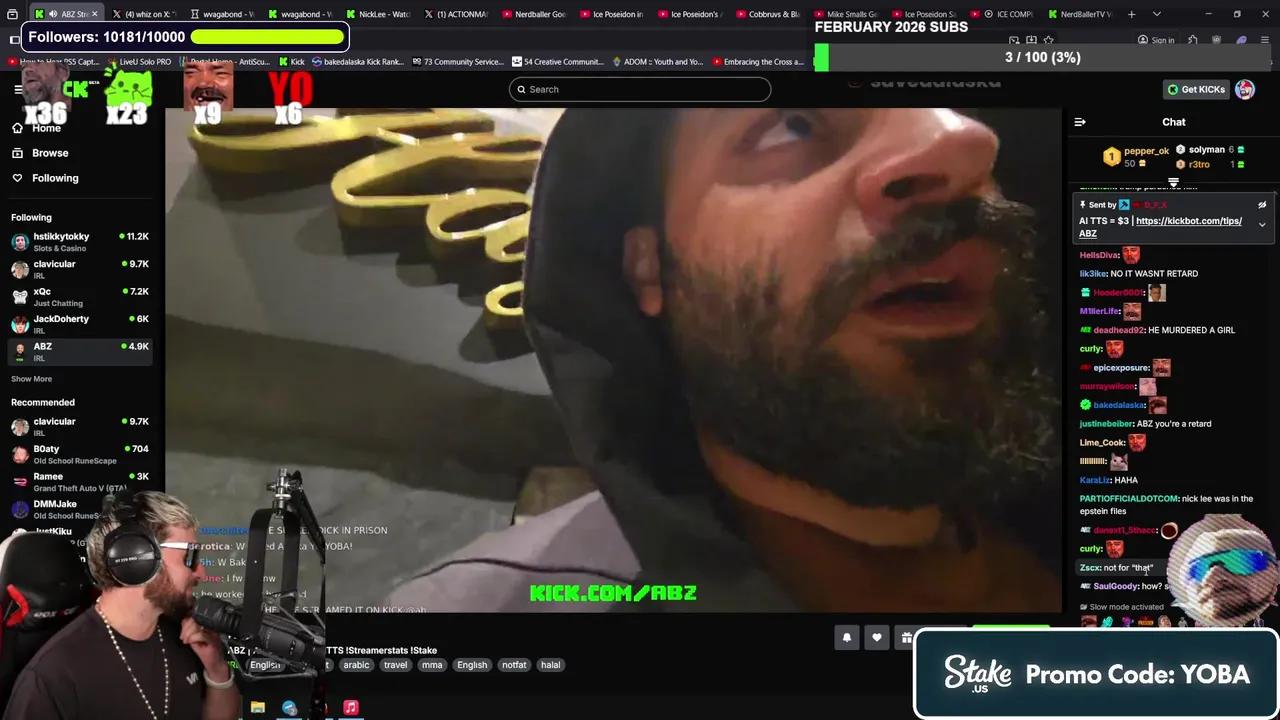The height and width of the screenshot is (720, 1280).
Task: Open the Music app in the taskbar
Action: pyautogui.click(x=351, y=707)
